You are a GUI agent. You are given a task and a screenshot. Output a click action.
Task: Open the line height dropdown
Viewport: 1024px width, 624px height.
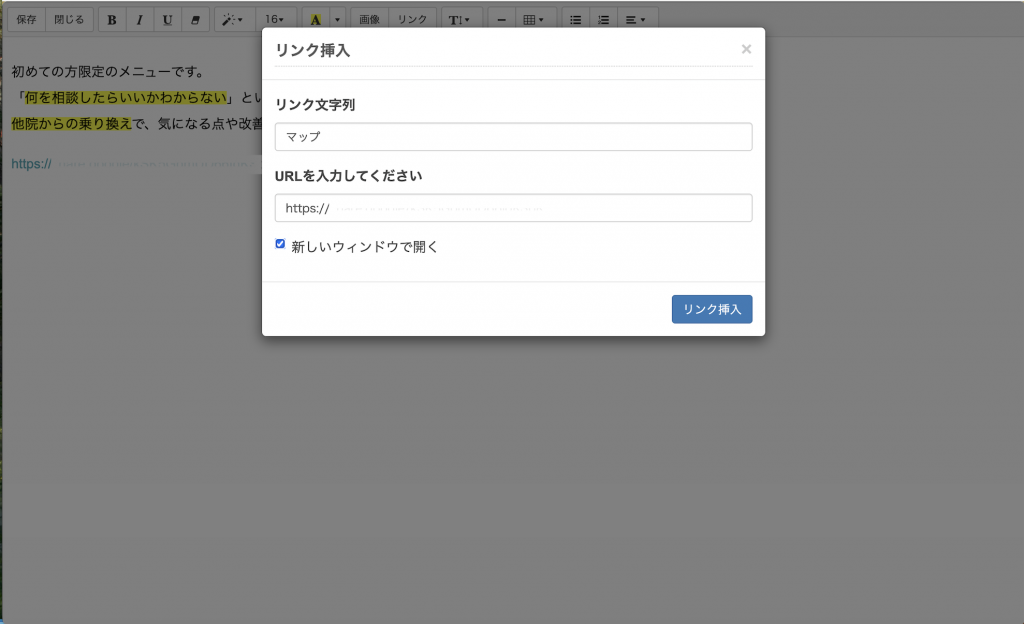click(459, 19)
